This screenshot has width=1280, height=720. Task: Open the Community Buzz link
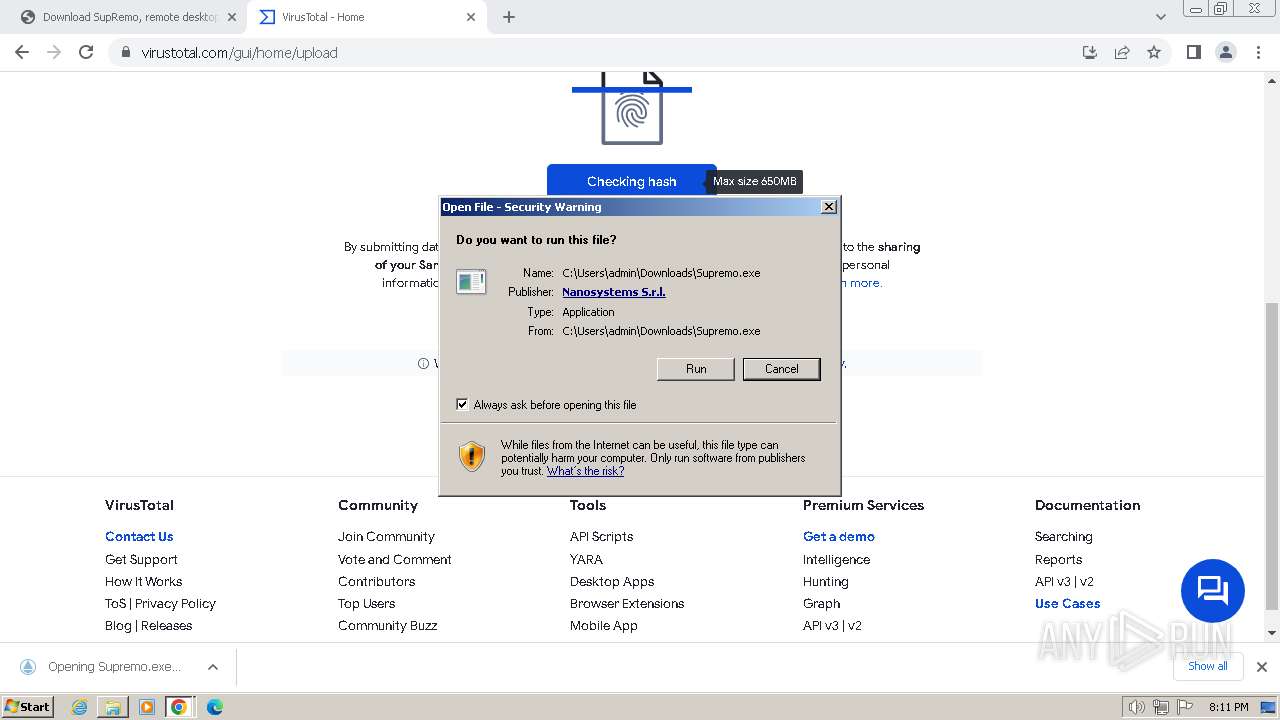388,626
